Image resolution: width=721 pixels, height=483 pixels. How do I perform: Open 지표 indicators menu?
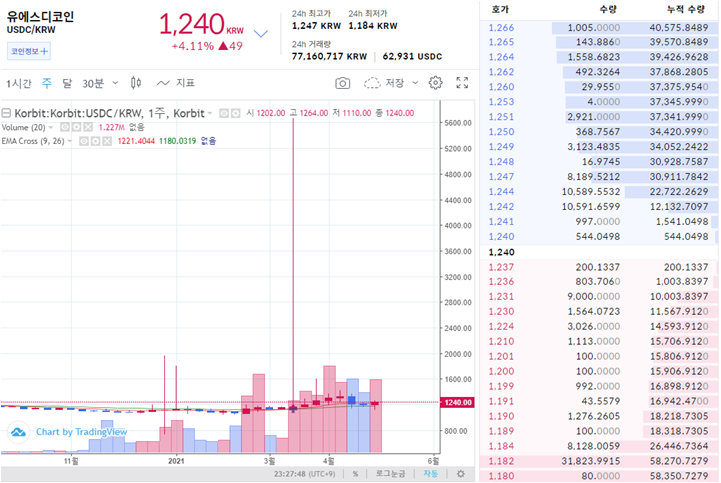point(176,83)
